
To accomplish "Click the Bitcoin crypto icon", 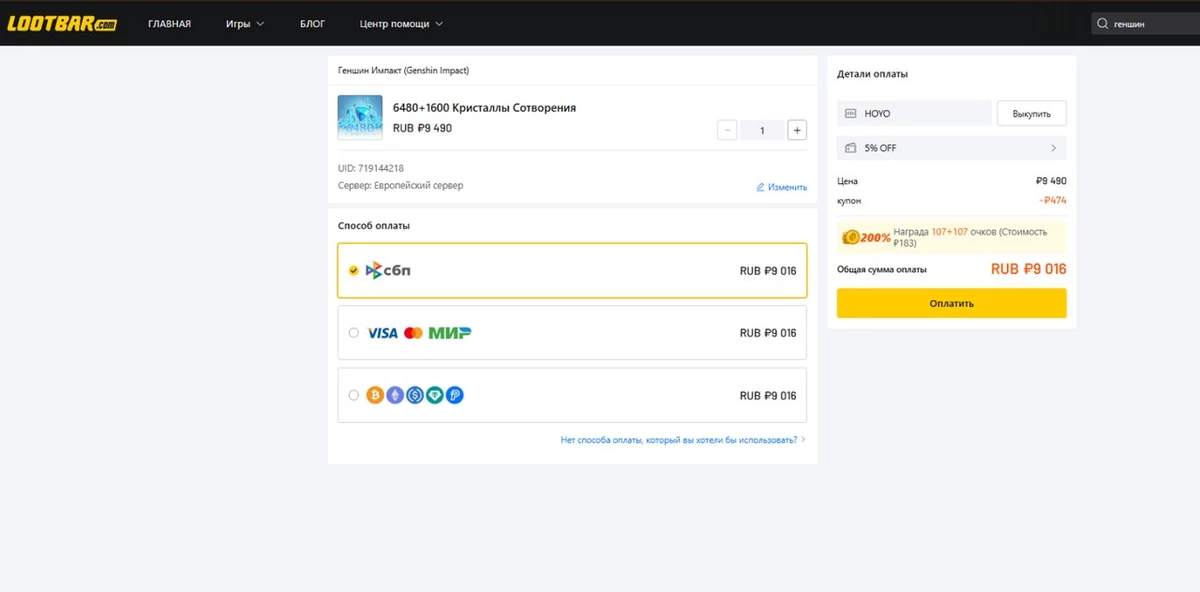I will coord(376,395).
